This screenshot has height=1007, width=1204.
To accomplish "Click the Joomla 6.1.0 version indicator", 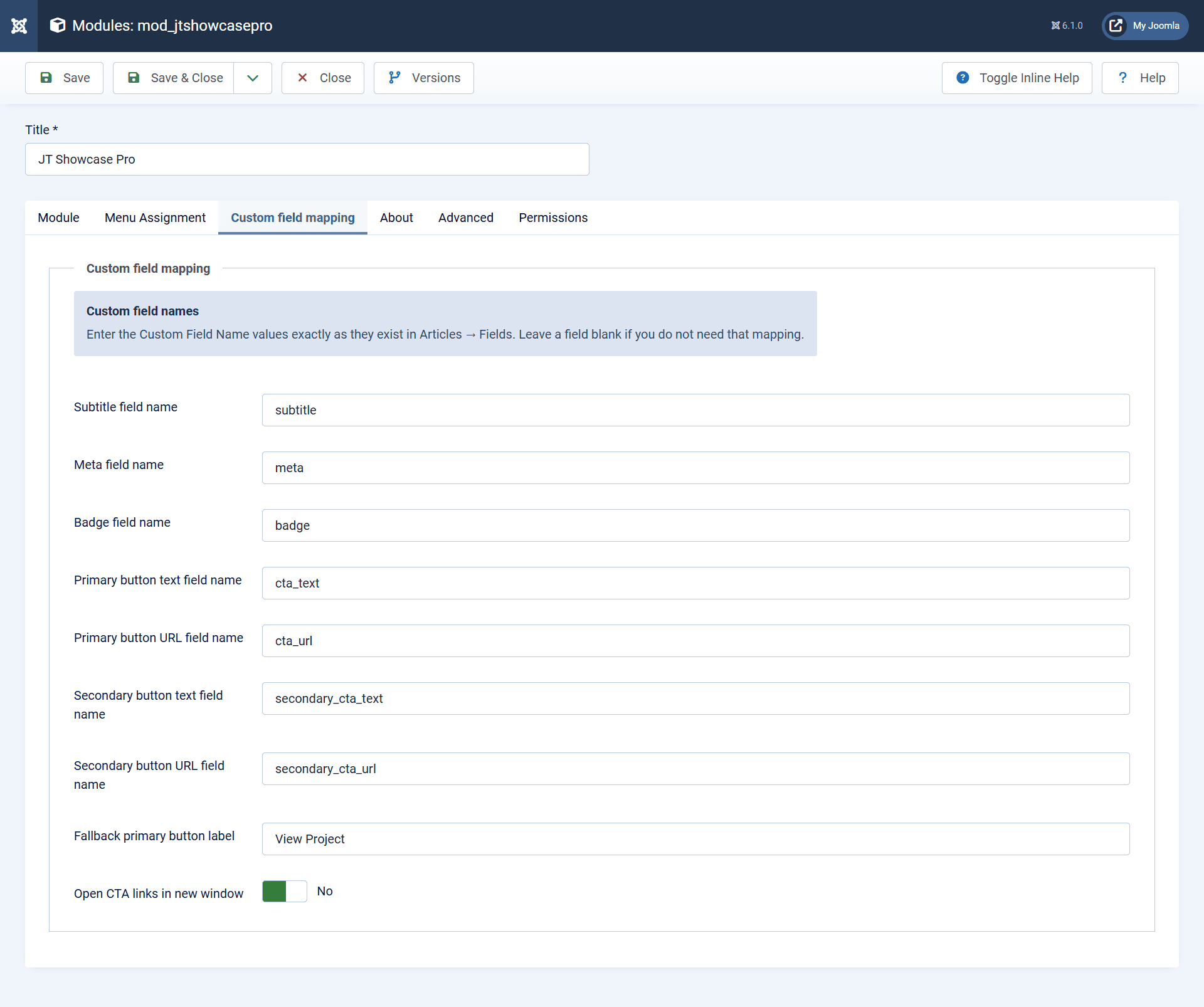I will 1066,26.
